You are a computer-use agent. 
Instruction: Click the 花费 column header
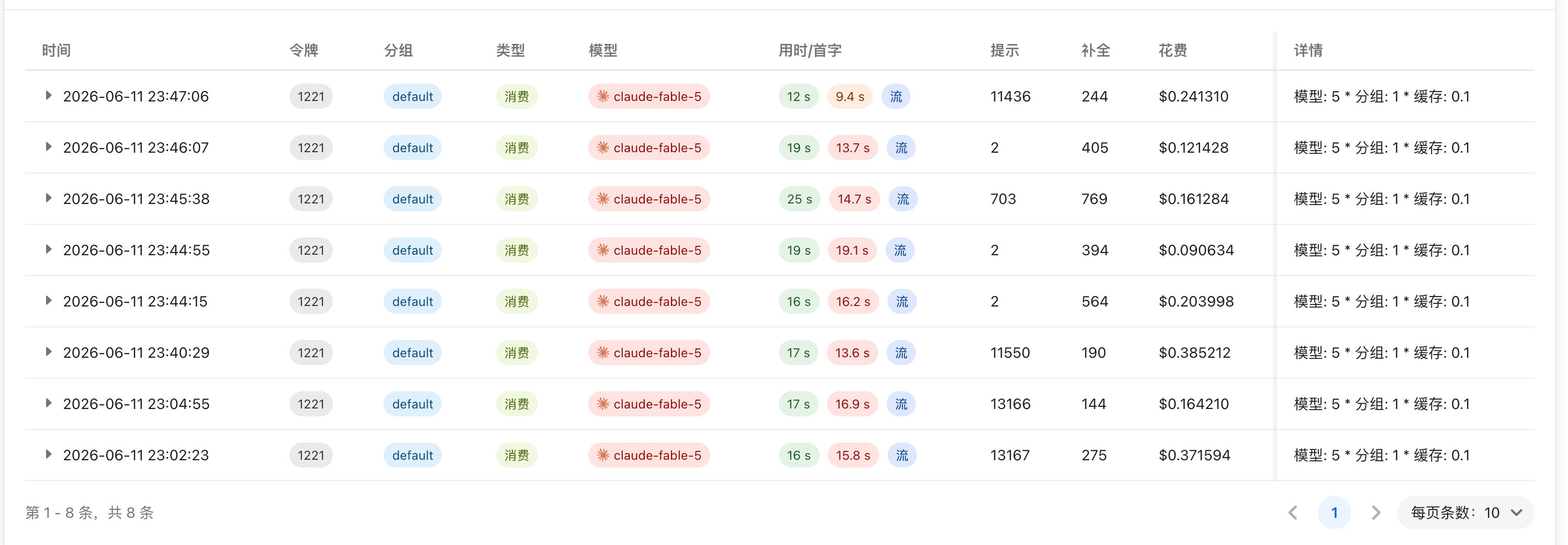[x=1172, y=51]
